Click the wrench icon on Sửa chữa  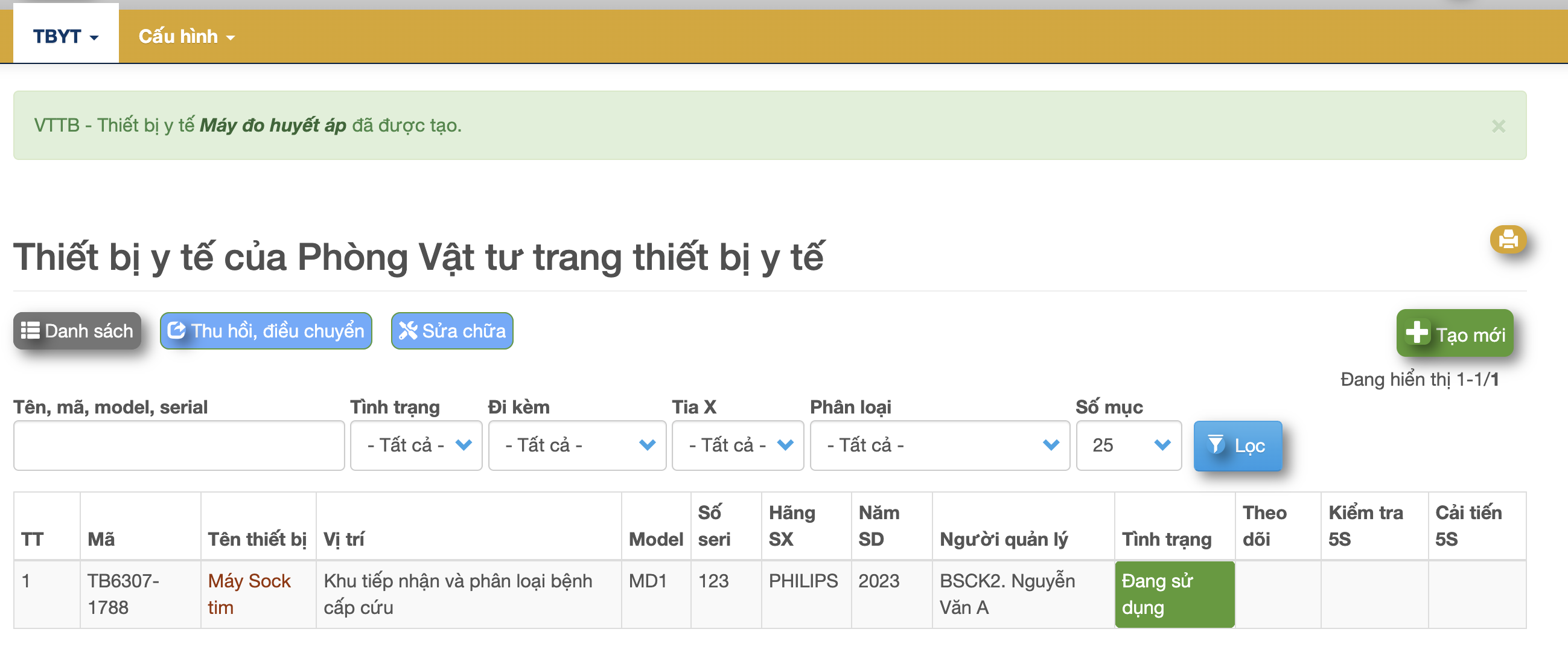pos(407,331)
